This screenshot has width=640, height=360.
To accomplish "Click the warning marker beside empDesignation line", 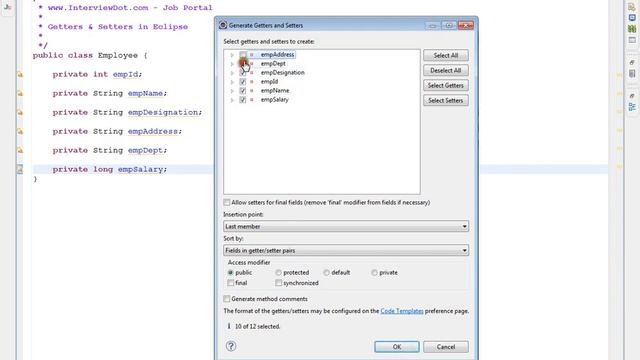I will point(20,113).
